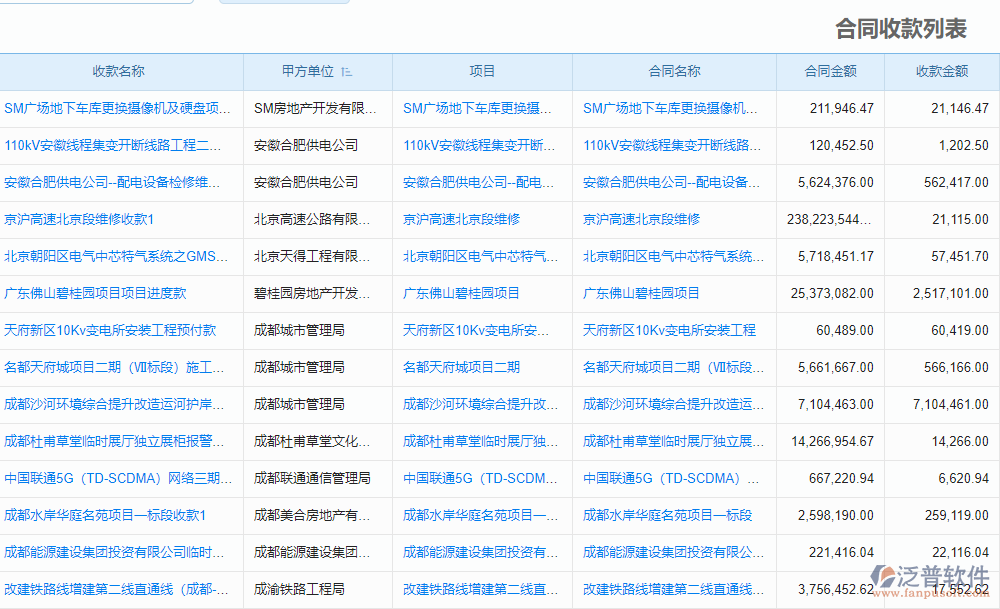Click the 收款名称 column header
1000x609 pixels.
(x=118, y=71)
